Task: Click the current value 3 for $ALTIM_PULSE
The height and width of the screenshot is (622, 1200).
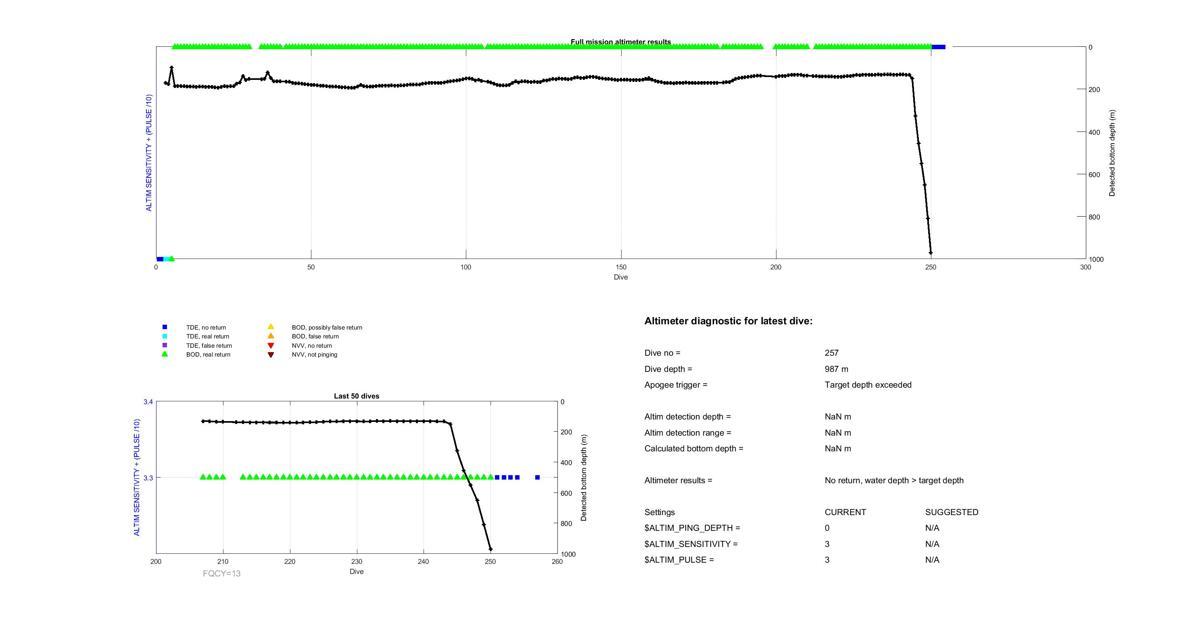Action: (828, 560)
